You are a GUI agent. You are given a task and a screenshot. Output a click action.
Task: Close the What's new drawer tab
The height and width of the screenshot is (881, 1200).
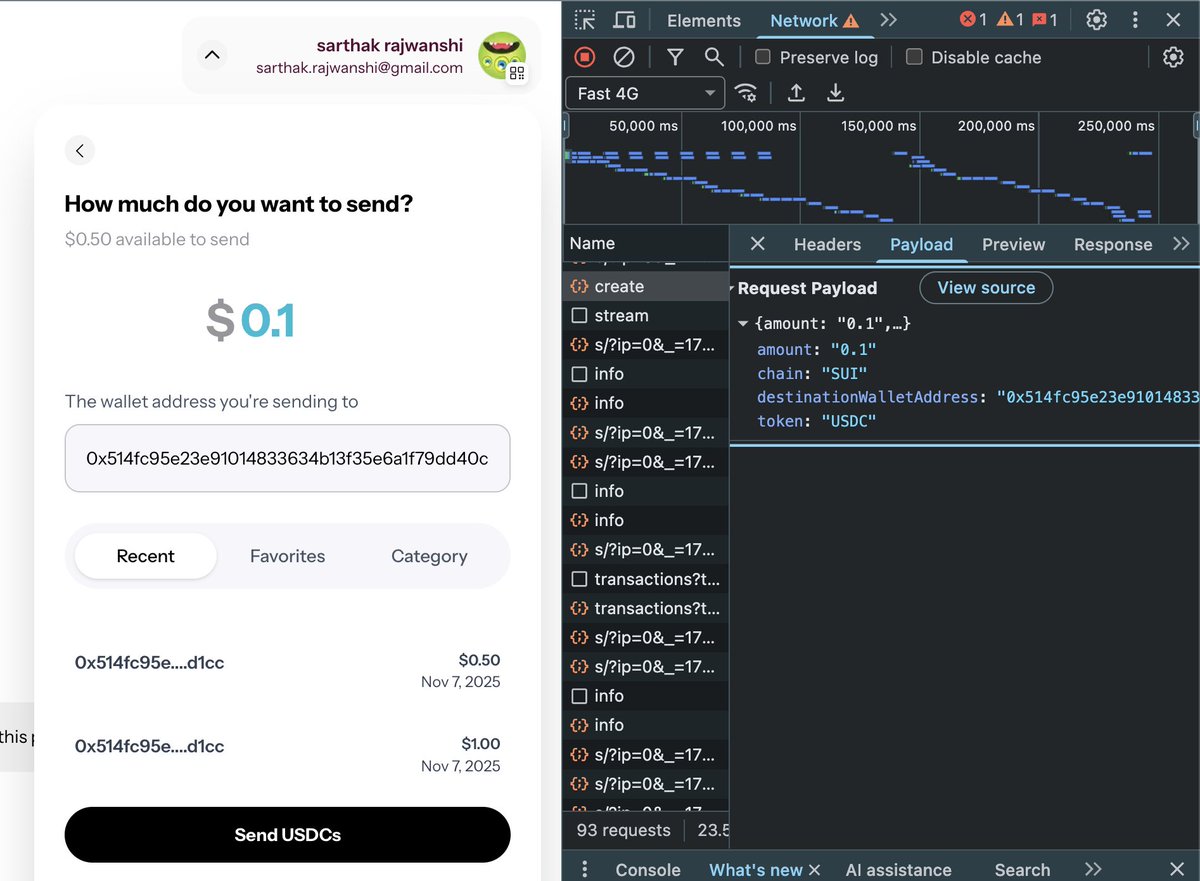[814, 870]
